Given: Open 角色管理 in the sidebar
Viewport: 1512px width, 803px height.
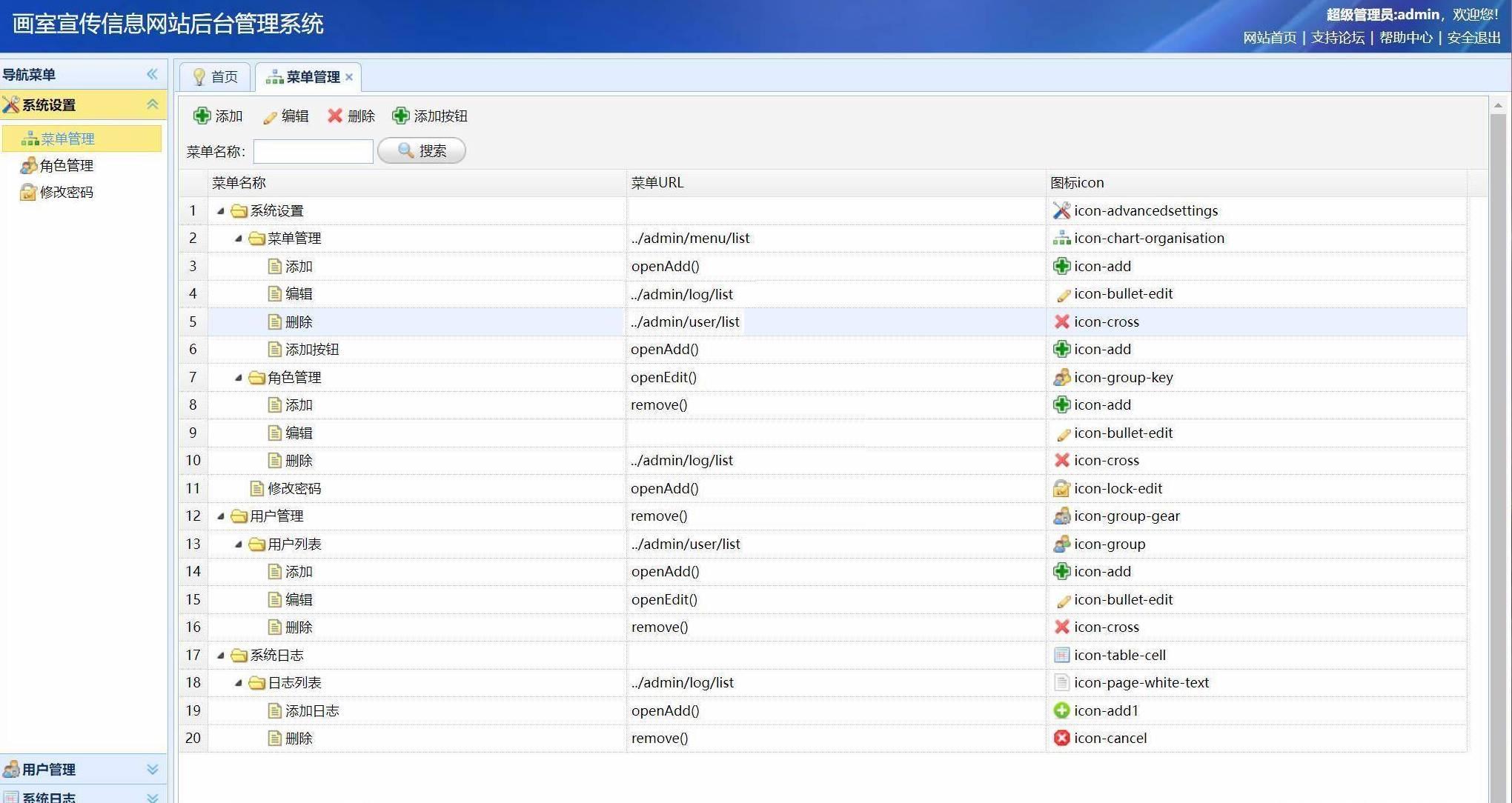Looking at the screenshot, I should click(66, 165).
